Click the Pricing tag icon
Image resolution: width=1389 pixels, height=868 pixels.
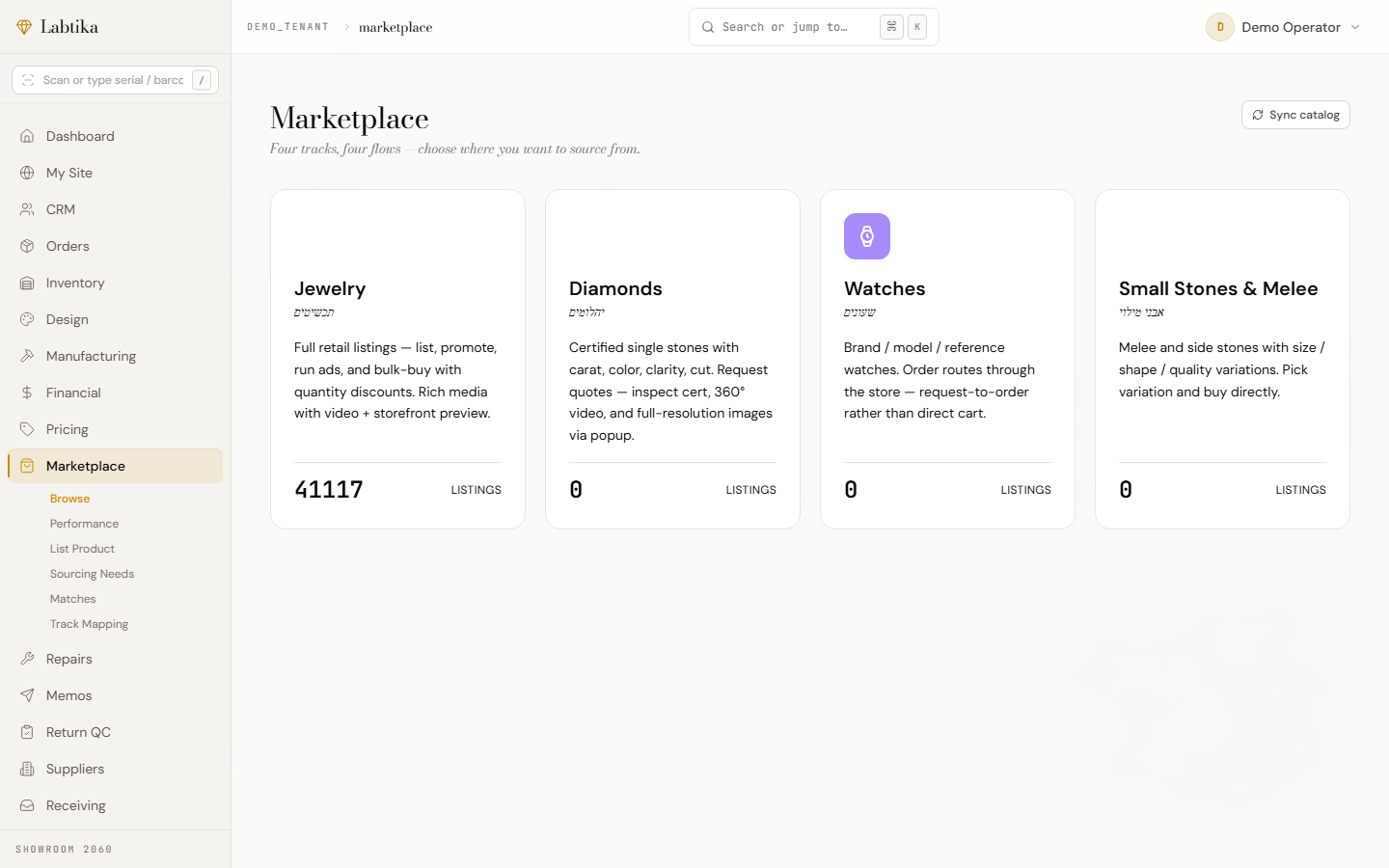tap(27, 429)
